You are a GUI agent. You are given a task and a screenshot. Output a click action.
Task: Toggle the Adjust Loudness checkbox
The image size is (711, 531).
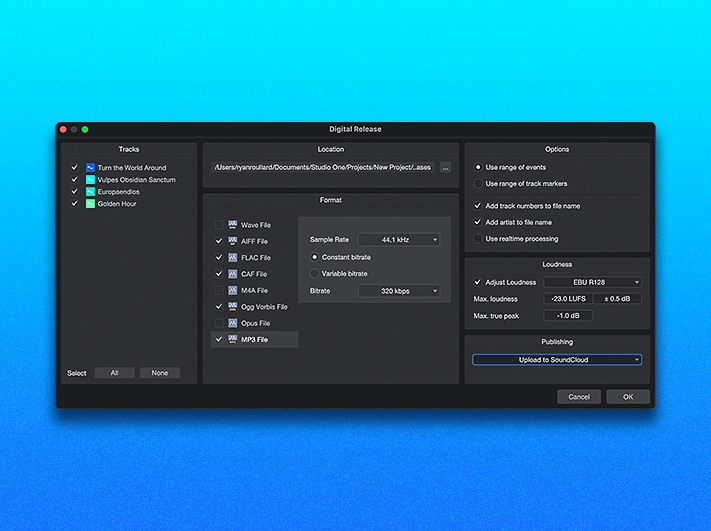[x=477, y=282]
